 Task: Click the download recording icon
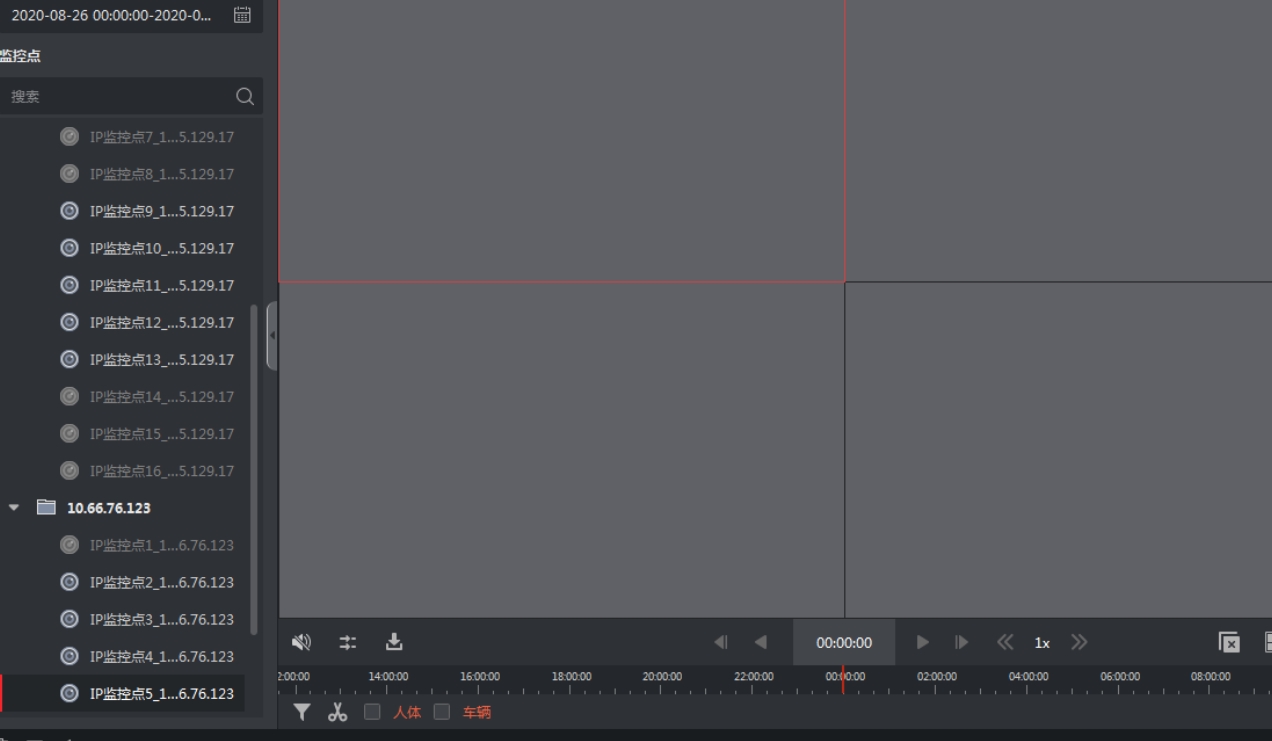click(x=394, y=642)
